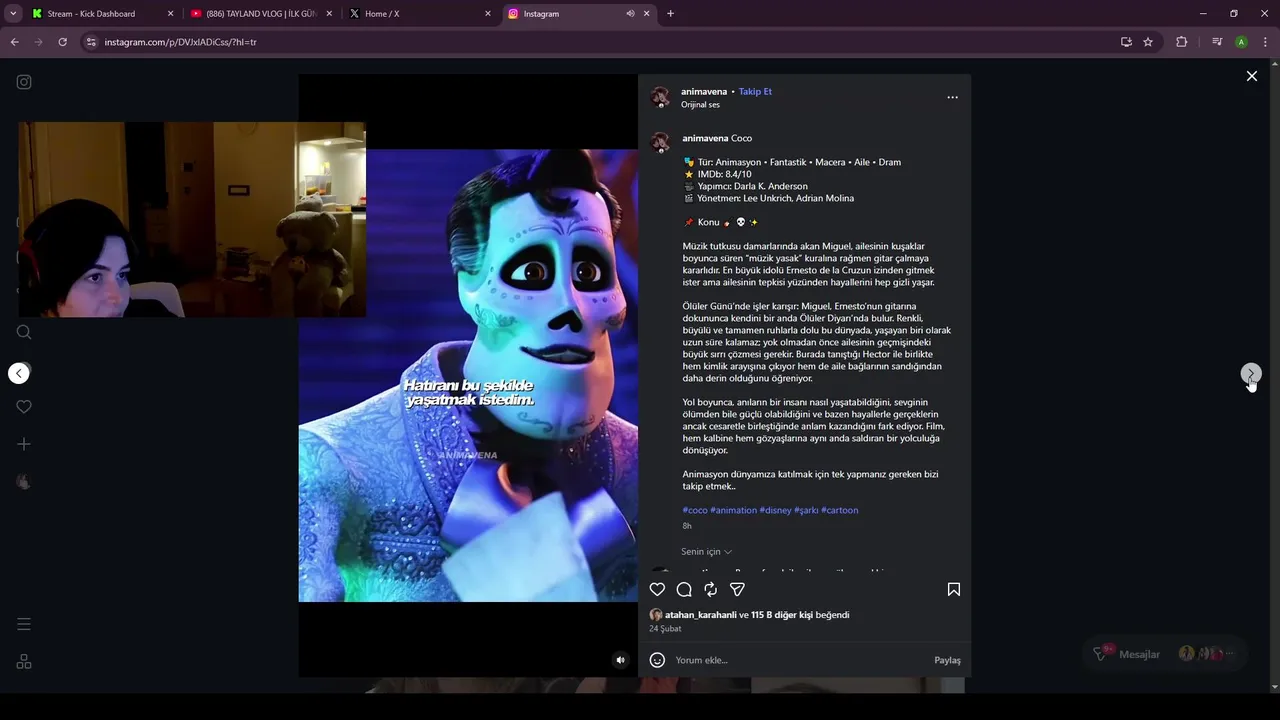The height and width of the screenshot is (720, 1280).
Task: Create a new post with plus icon
Action: pos(24,444)
